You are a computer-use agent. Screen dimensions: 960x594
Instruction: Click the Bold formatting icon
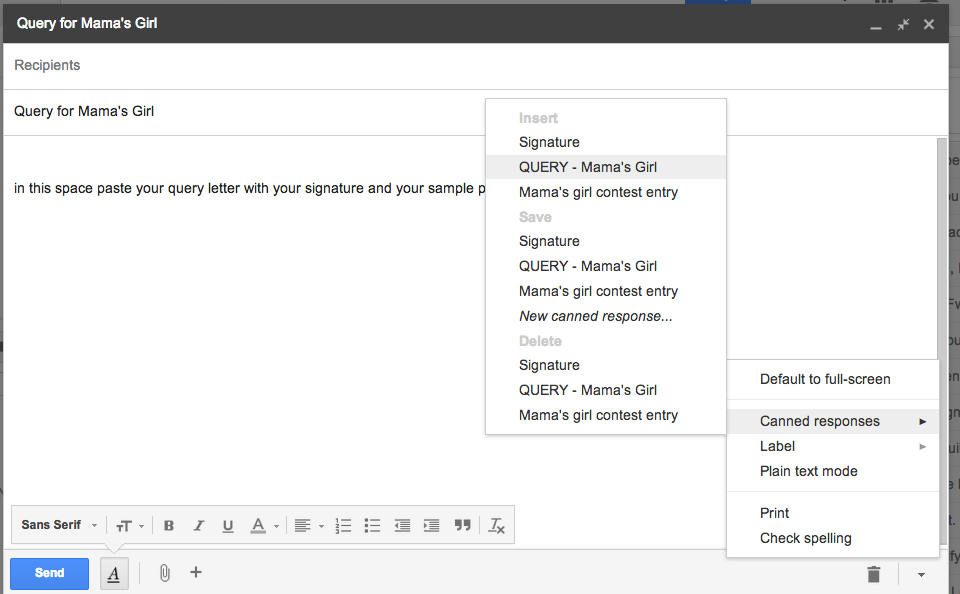point(169,525)
